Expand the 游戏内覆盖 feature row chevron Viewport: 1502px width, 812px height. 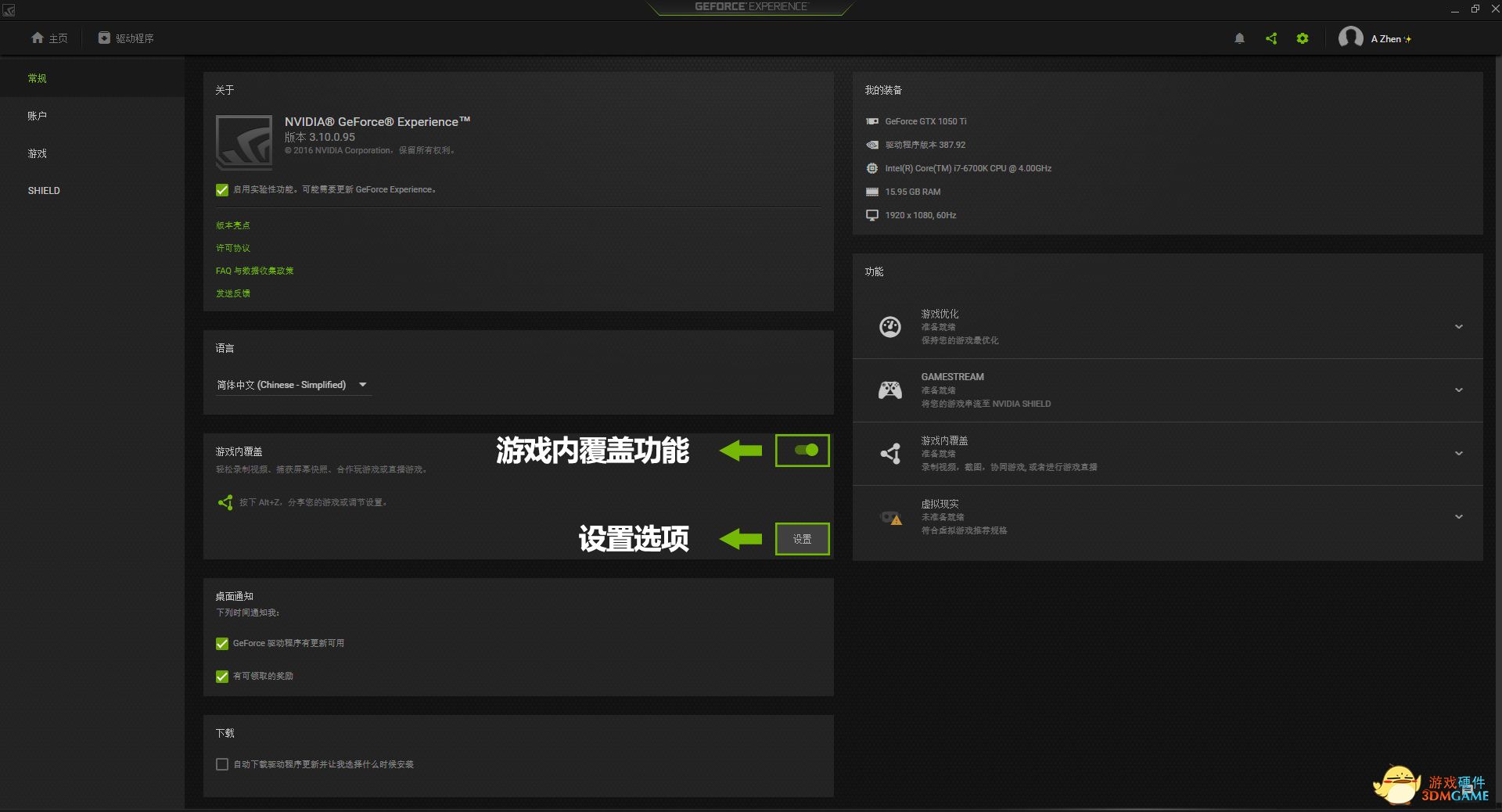pyautogui.click(x=1459, y=454)
